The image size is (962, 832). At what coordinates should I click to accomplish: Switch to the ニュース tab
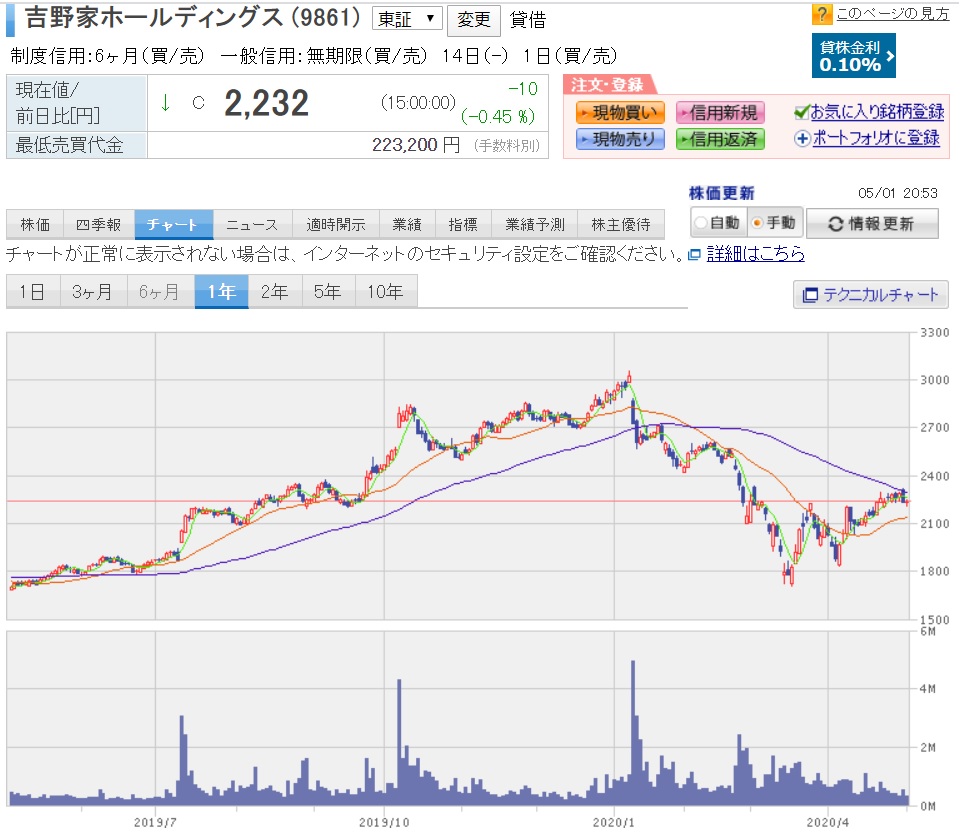pyautogui.click(x=252, y=225)
